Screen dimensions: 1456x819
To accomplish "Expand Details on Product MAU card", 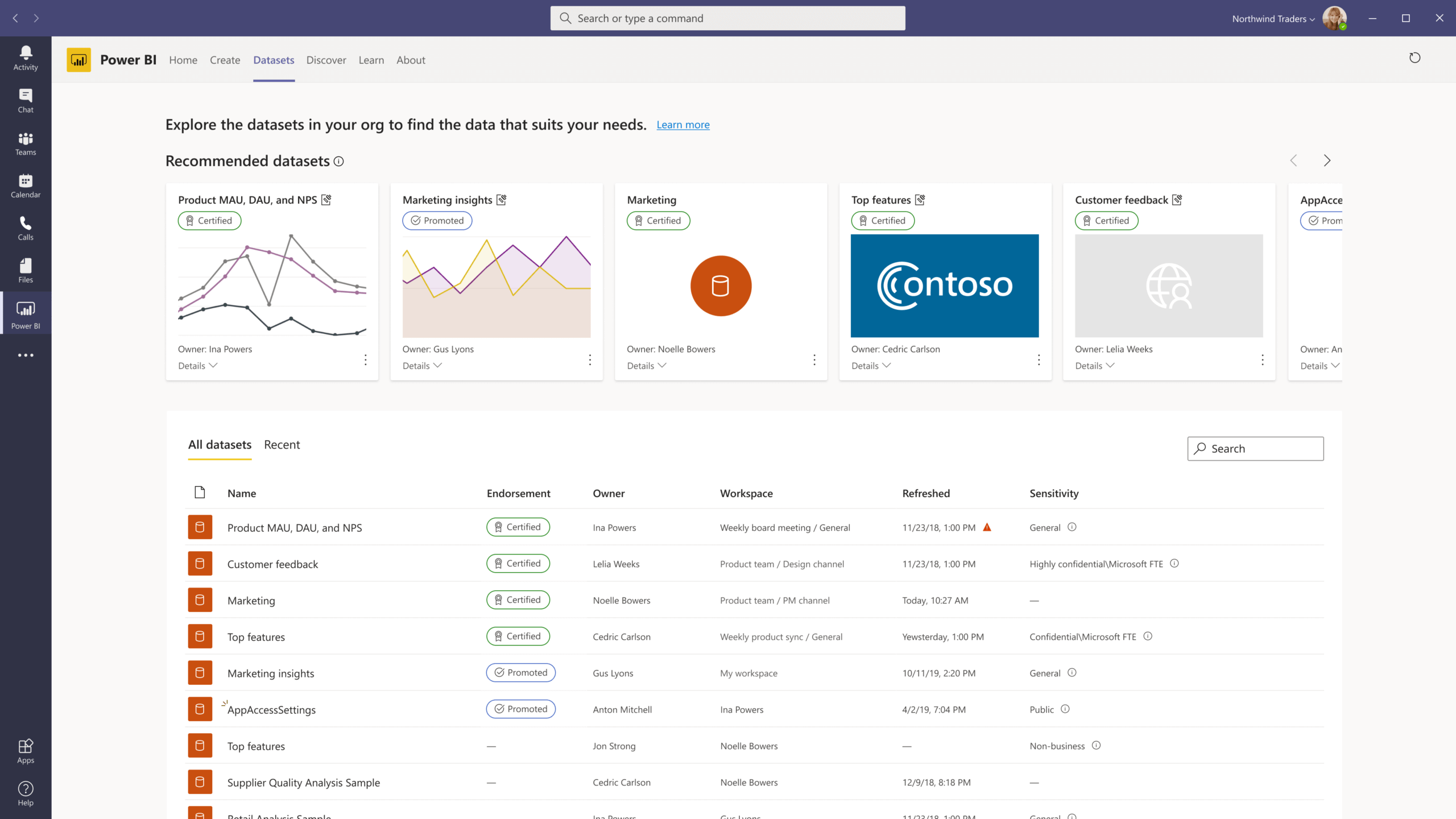I will click(x=197, y=366).
